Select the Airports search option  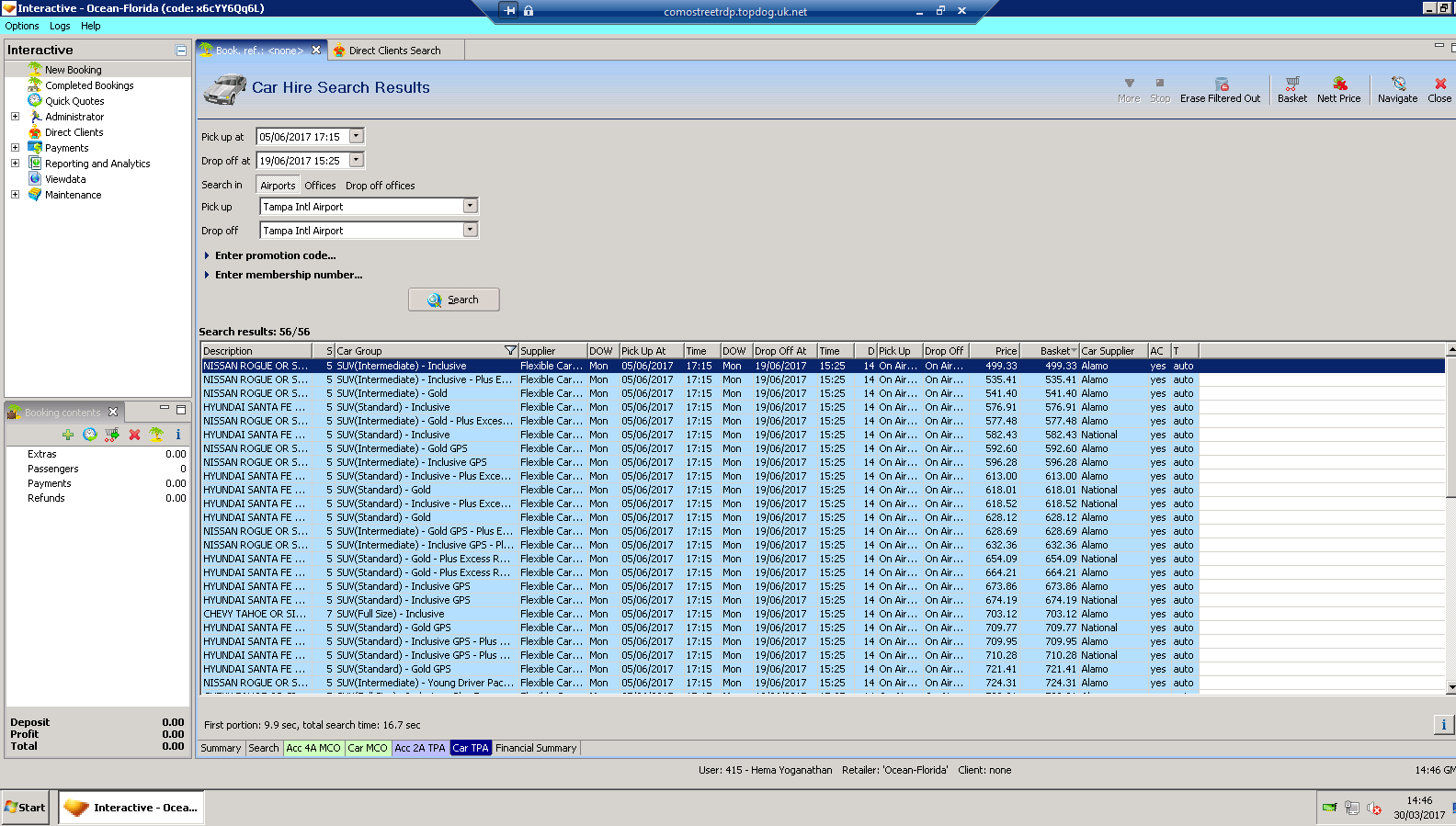pyautogui.click(x=278, y=186)
